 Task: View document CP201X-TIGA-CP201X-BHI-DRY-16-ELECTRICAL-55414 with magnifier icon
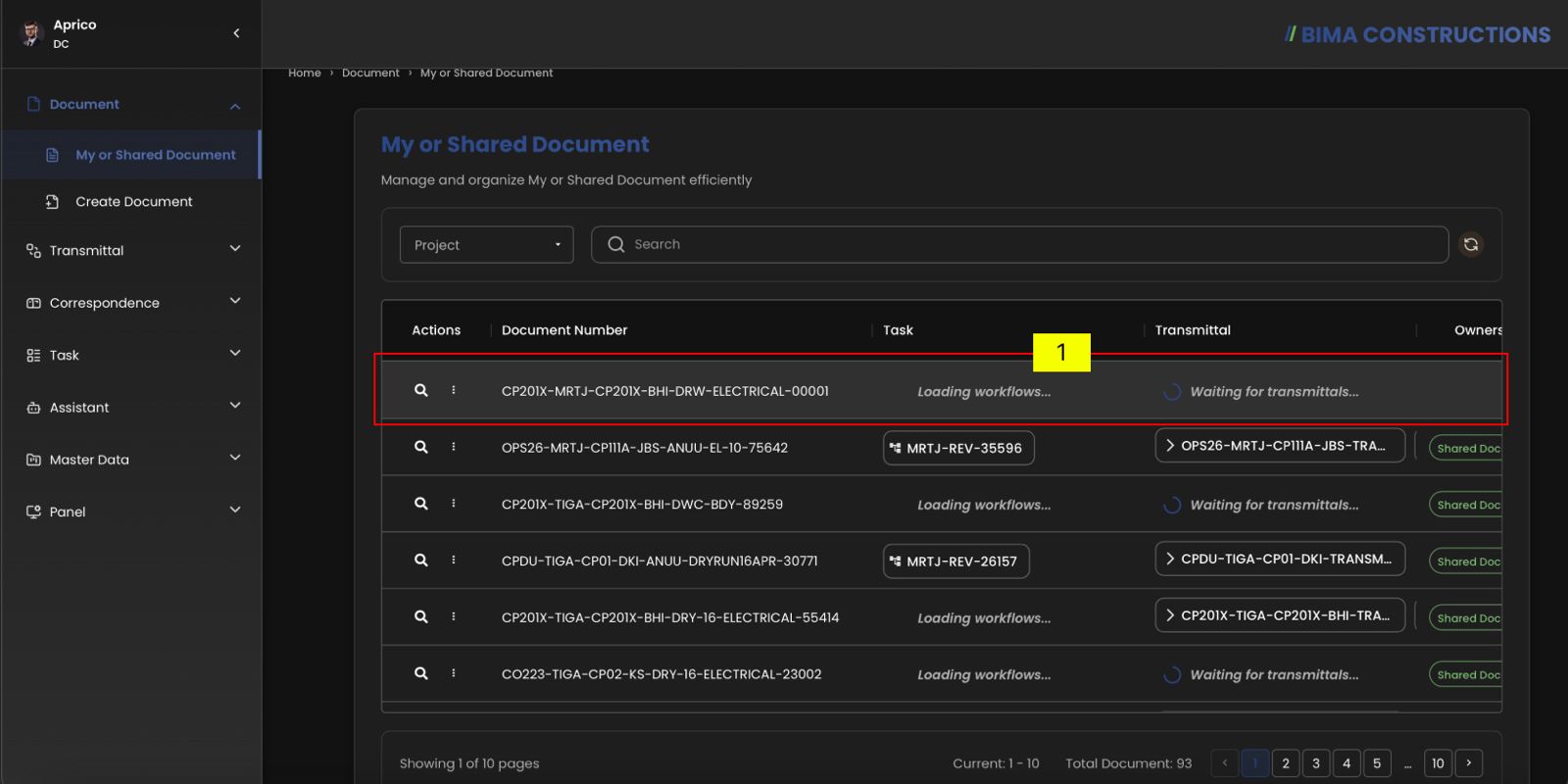(421, 617)
